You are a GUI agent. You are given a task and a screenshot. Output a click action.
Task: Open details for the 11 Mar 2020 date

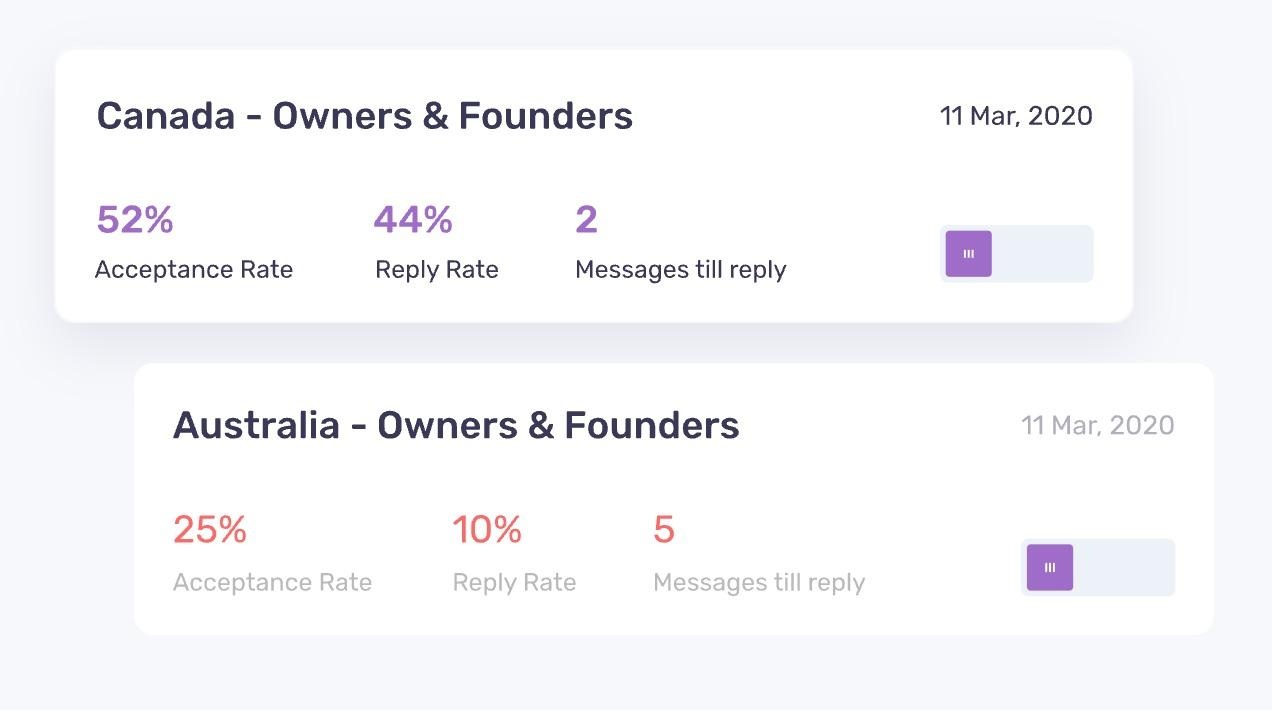(1016, 116)
